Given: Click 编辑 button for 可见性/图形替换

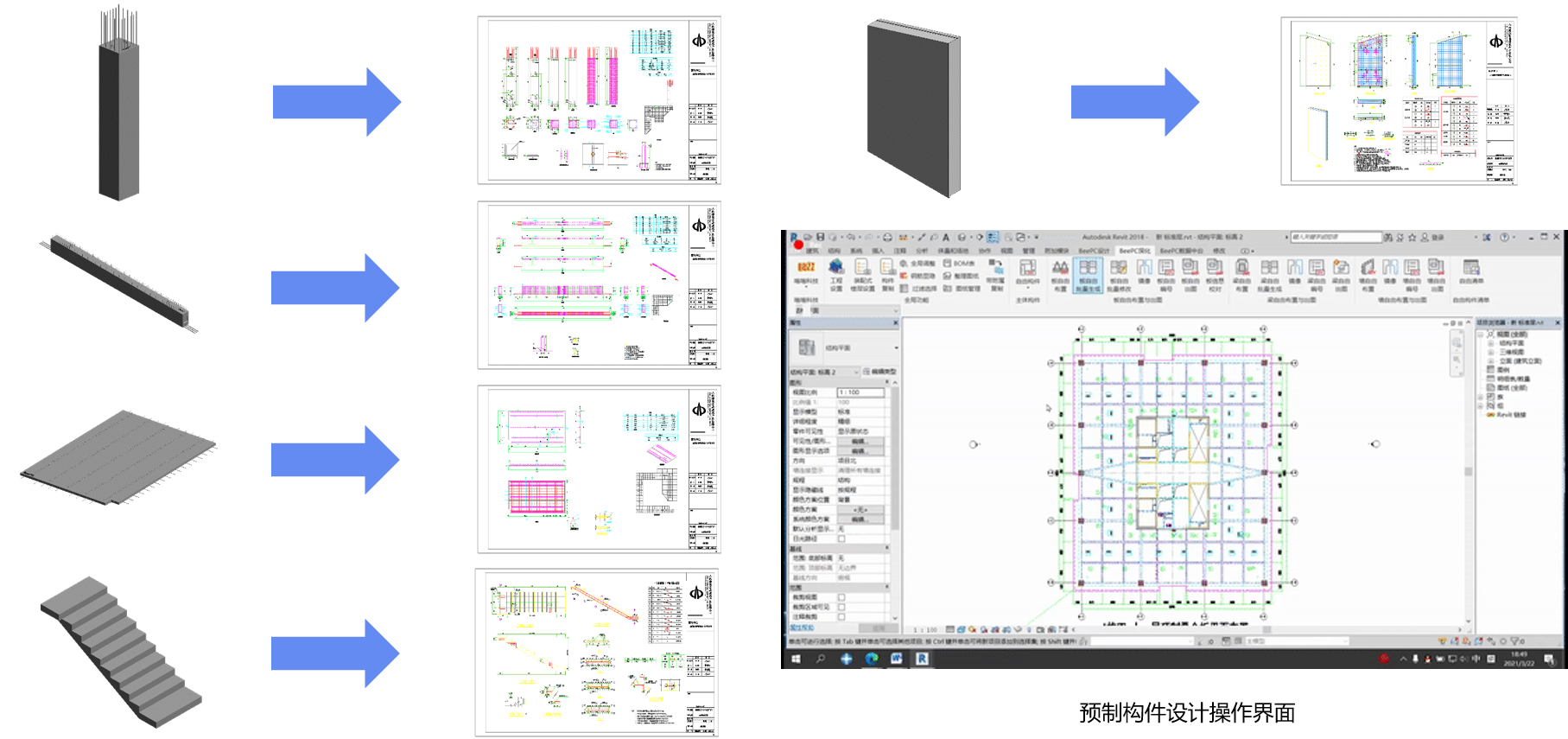Looking at the screenshot, I should click(860, 441).
